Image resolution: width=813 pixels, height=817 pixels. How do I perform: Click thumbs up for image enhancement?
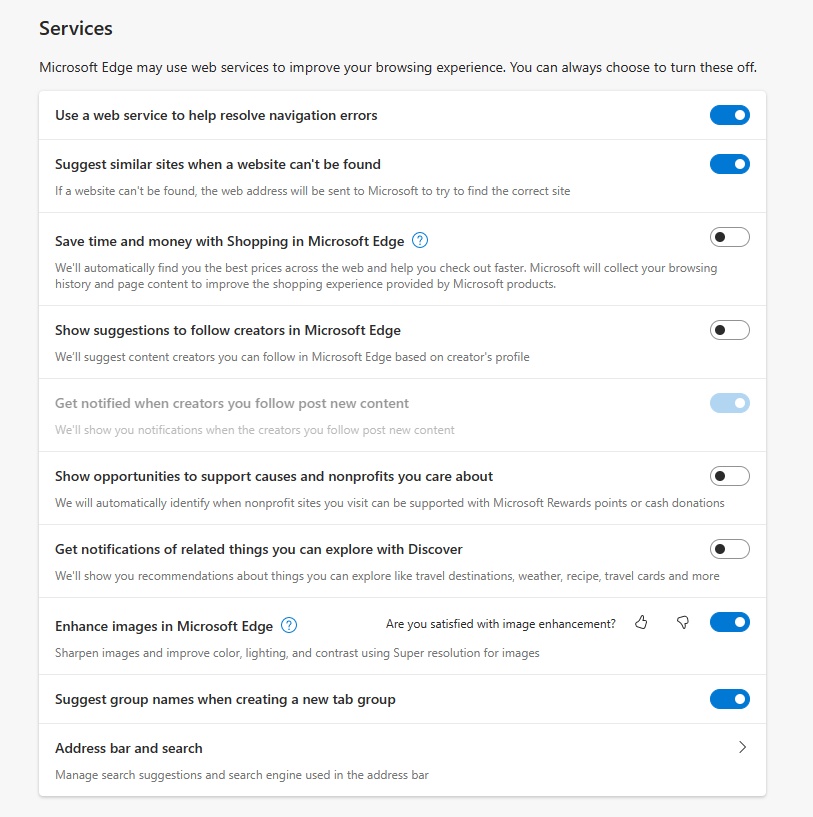tap(641, 622)
